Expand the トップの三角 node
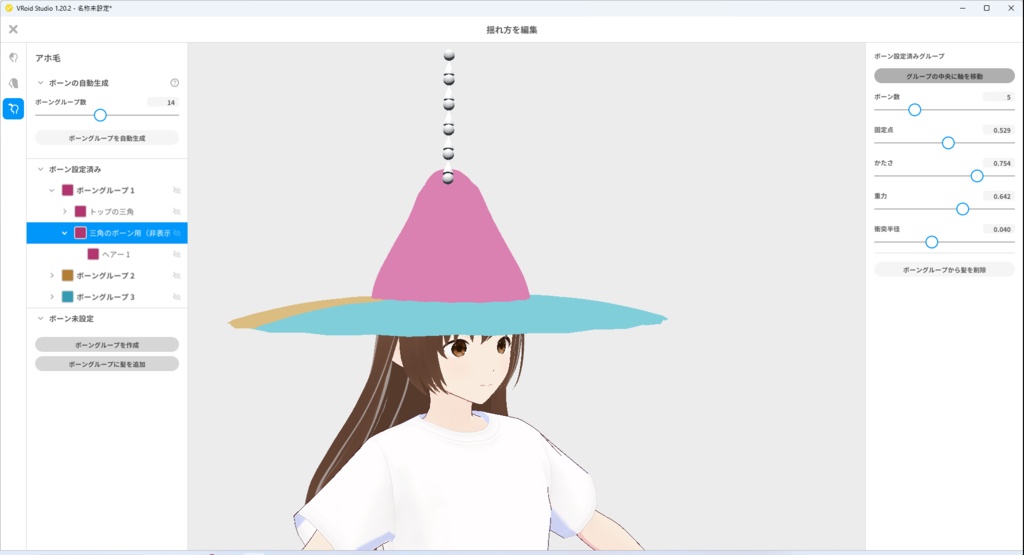The width and height of the screenshot is (1024, 555). coord(65,212)
